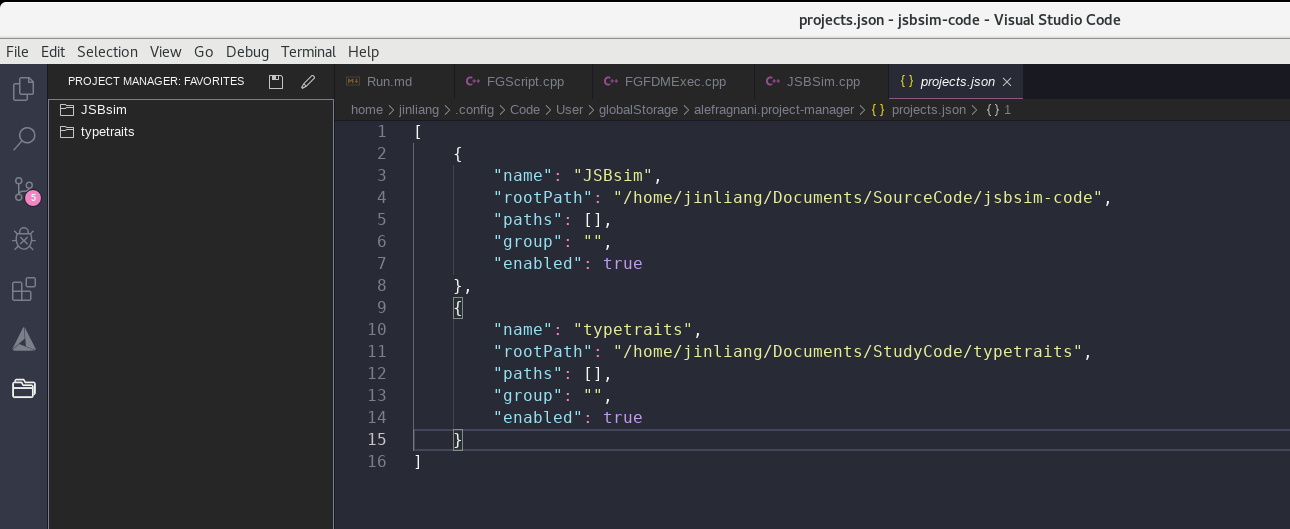The width and height of the screenshot is (1290, 529).
Task: Open the Debug view bug icon
Action: (x=24, y=239)
